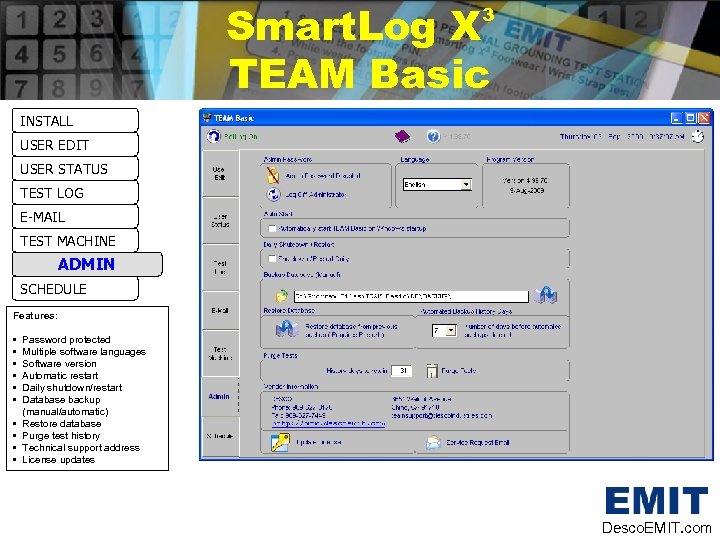Click the backup database path field

[411, 296]
